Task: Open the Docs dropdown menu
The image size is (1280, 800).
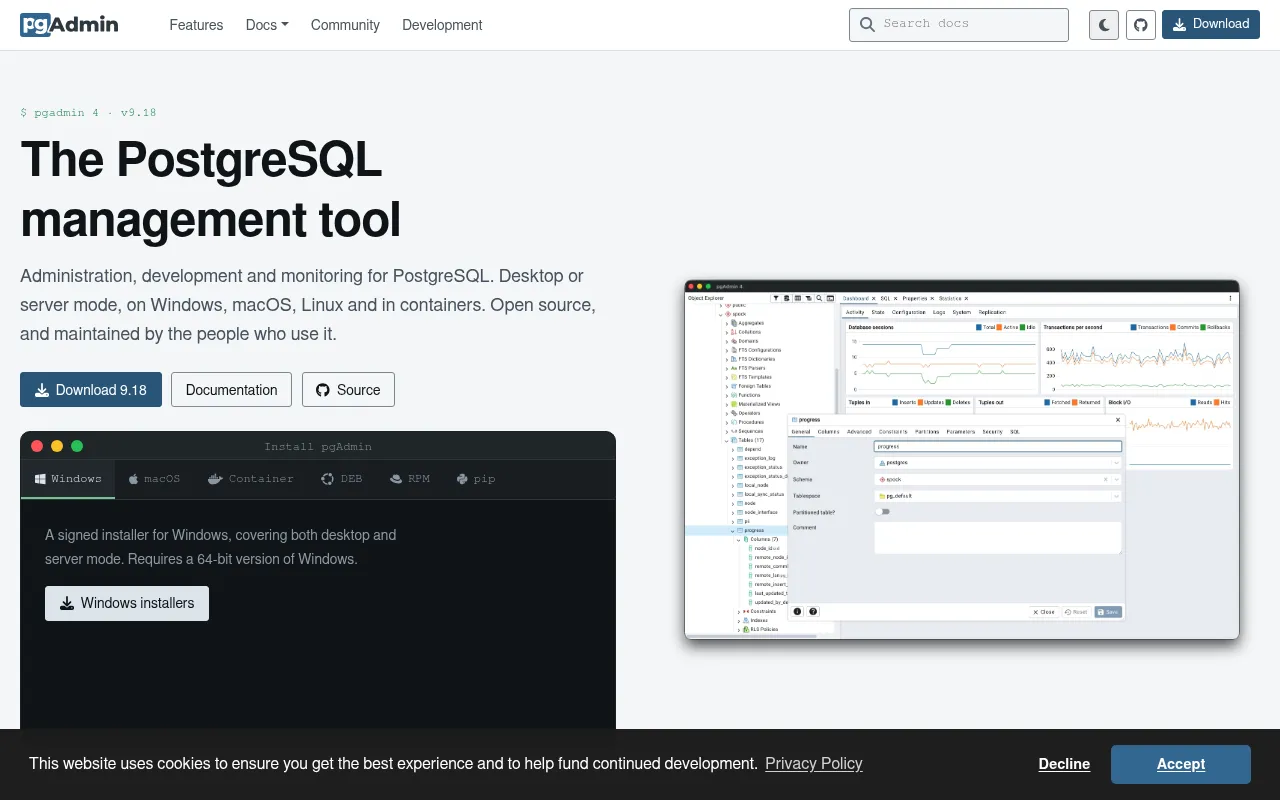Action: [267, 25]
